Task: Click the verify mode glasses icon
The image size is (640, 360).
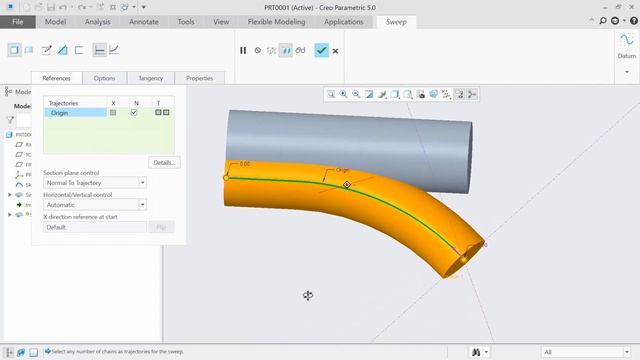Action: 300,50
